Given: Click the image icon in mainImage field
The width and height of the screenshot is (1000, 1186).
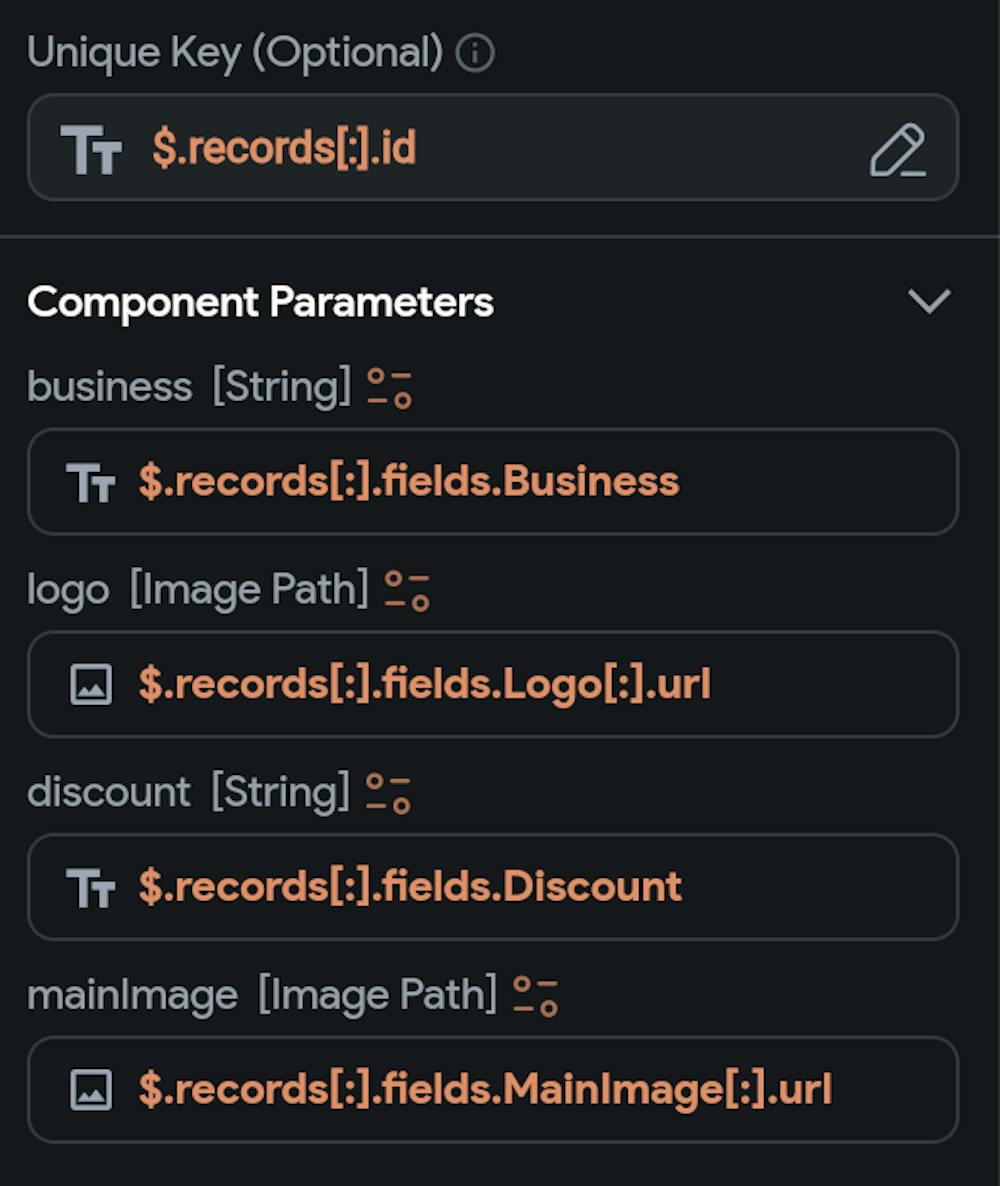Looking at the screenshot, I should pos(91,1090).
